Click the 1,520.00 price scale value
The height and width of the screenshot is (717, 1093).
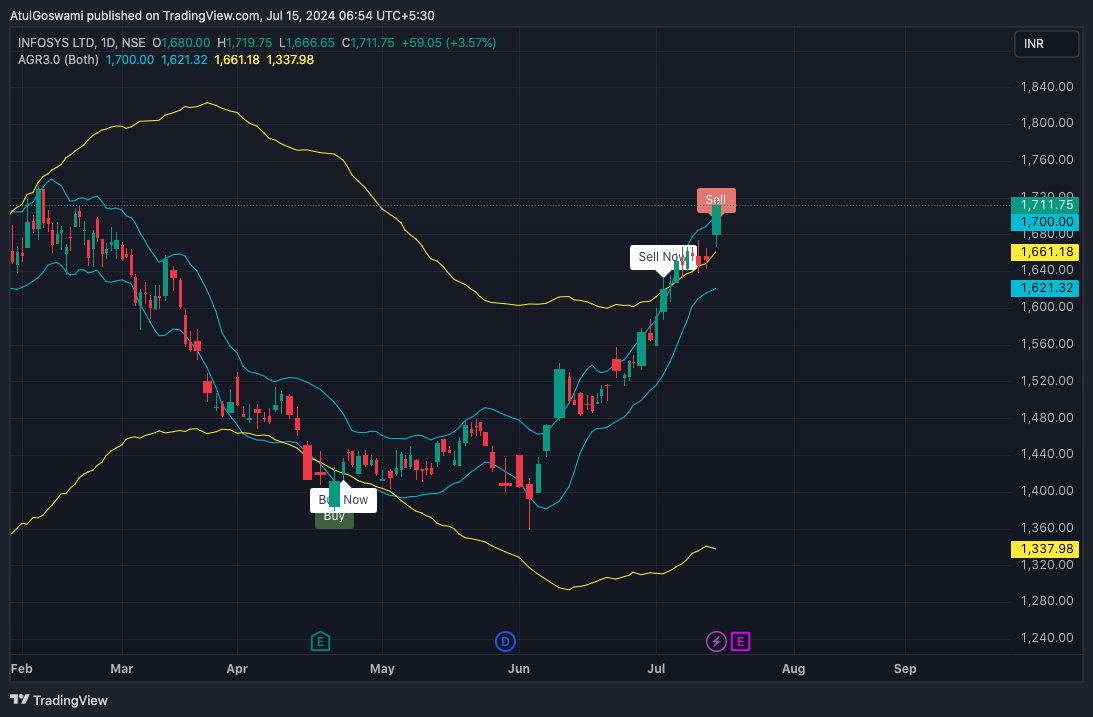[1046, 380]
